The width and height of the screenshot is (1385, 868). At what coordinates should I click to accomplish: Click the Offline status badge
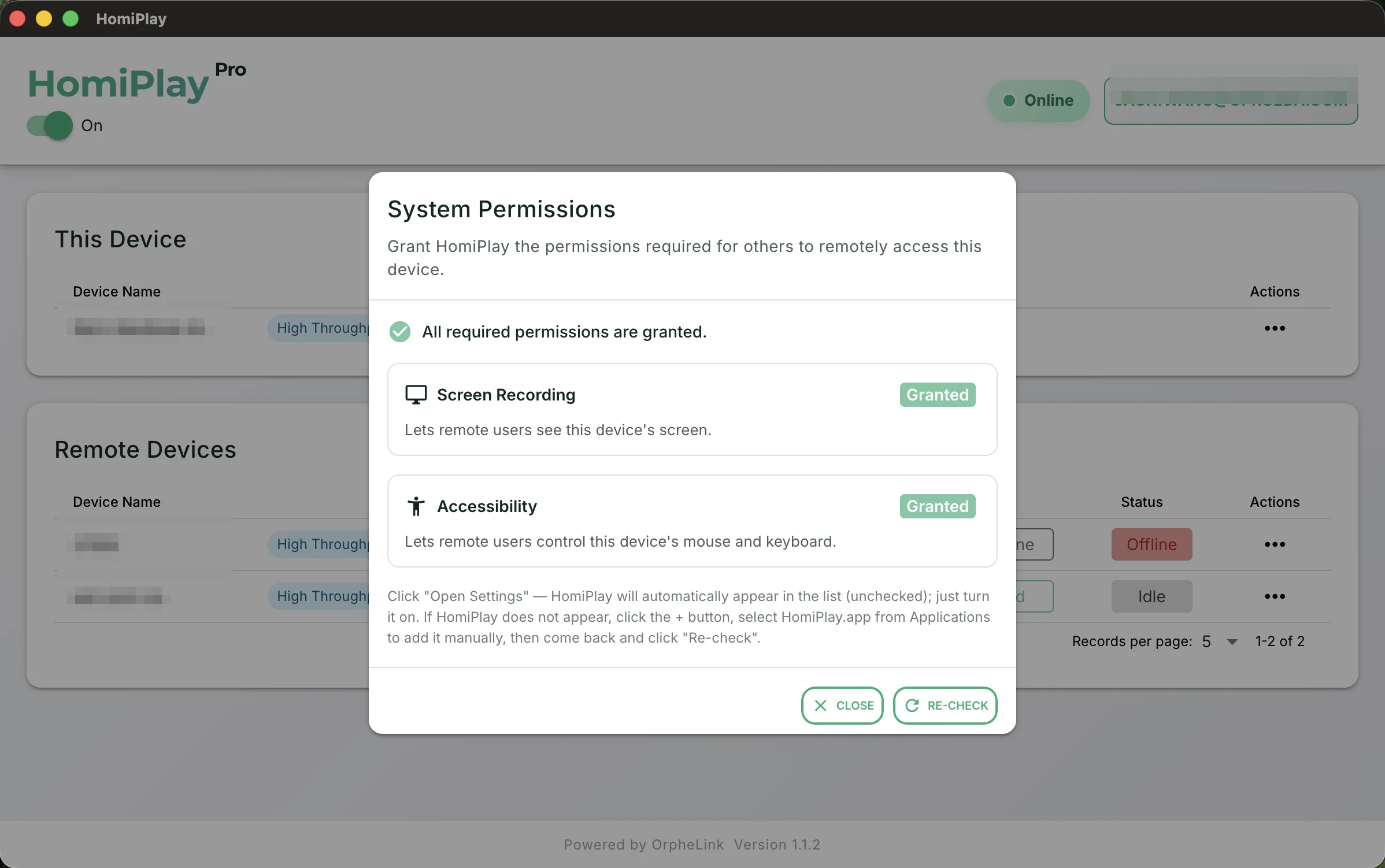(1151, 544)
